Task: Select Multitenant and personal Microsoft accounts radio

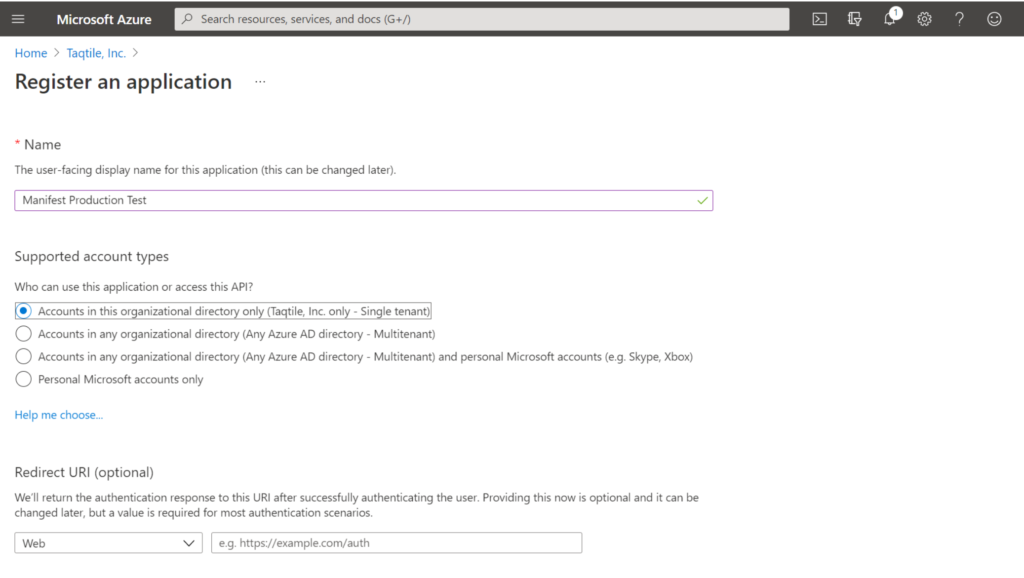Action: coord(24,357)
